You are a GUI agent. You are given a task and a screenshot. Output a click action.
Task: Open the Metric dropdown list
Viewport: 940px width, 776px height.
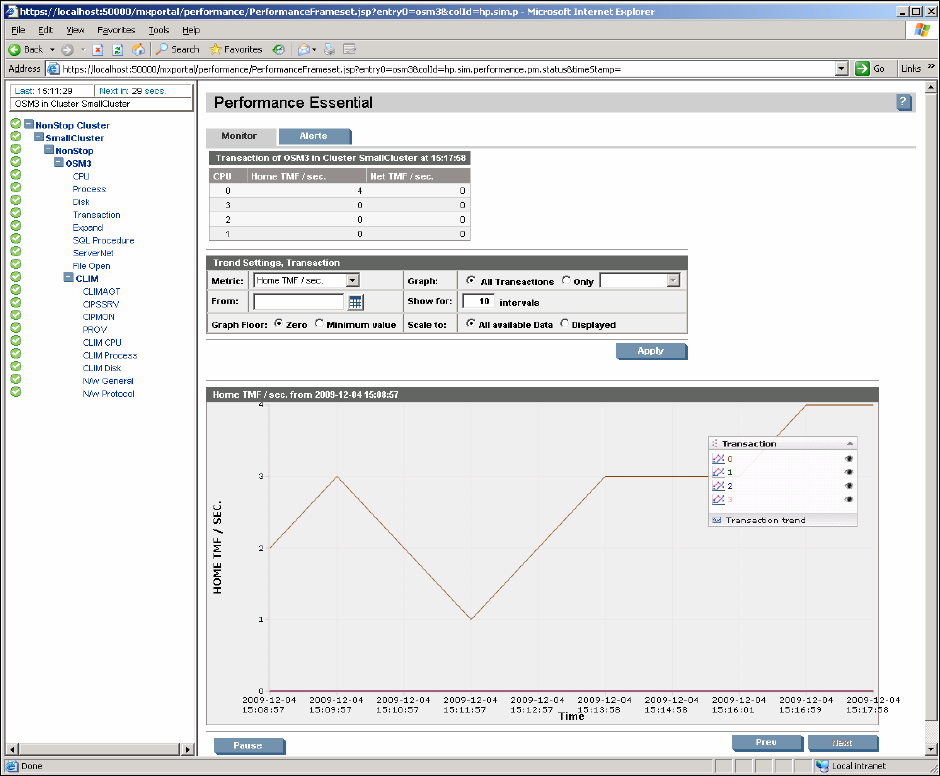click(x=352, y=281)
